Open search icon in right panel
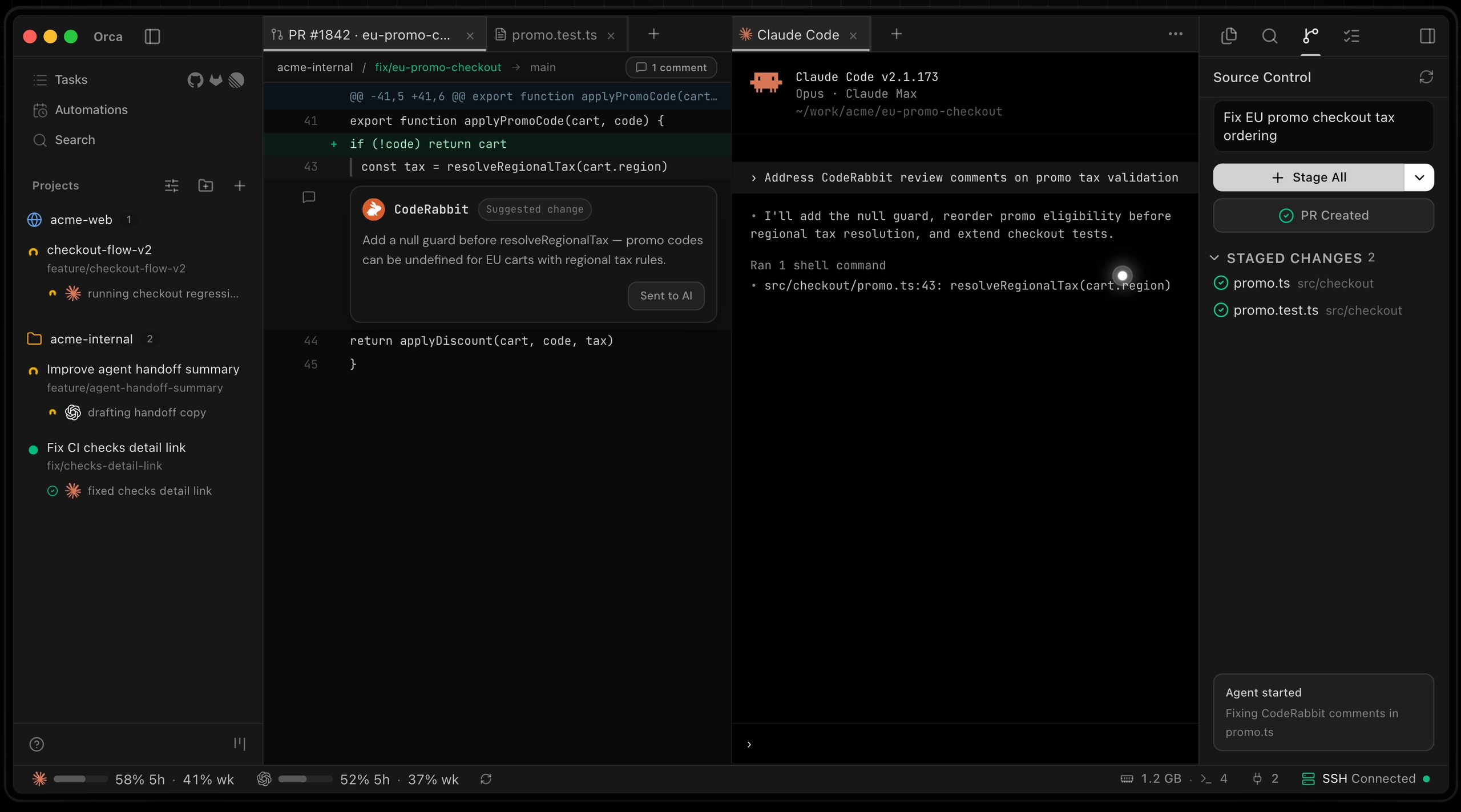 (x=1270, y=37)
